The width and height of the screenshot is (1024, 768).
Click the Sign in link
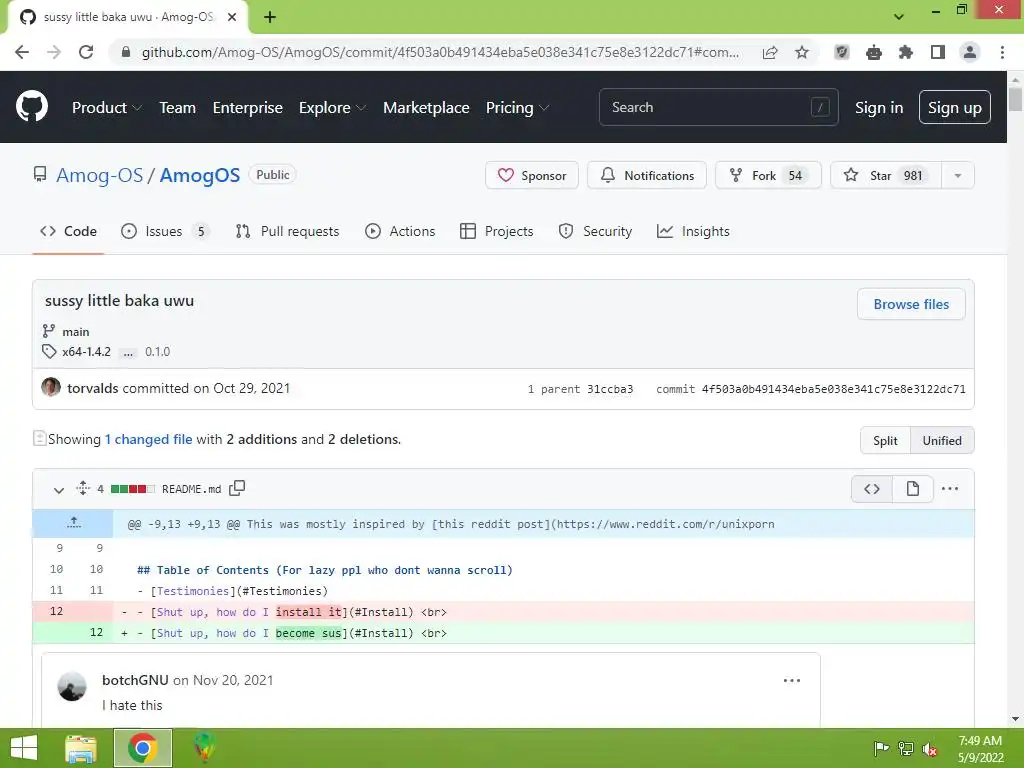879,108
